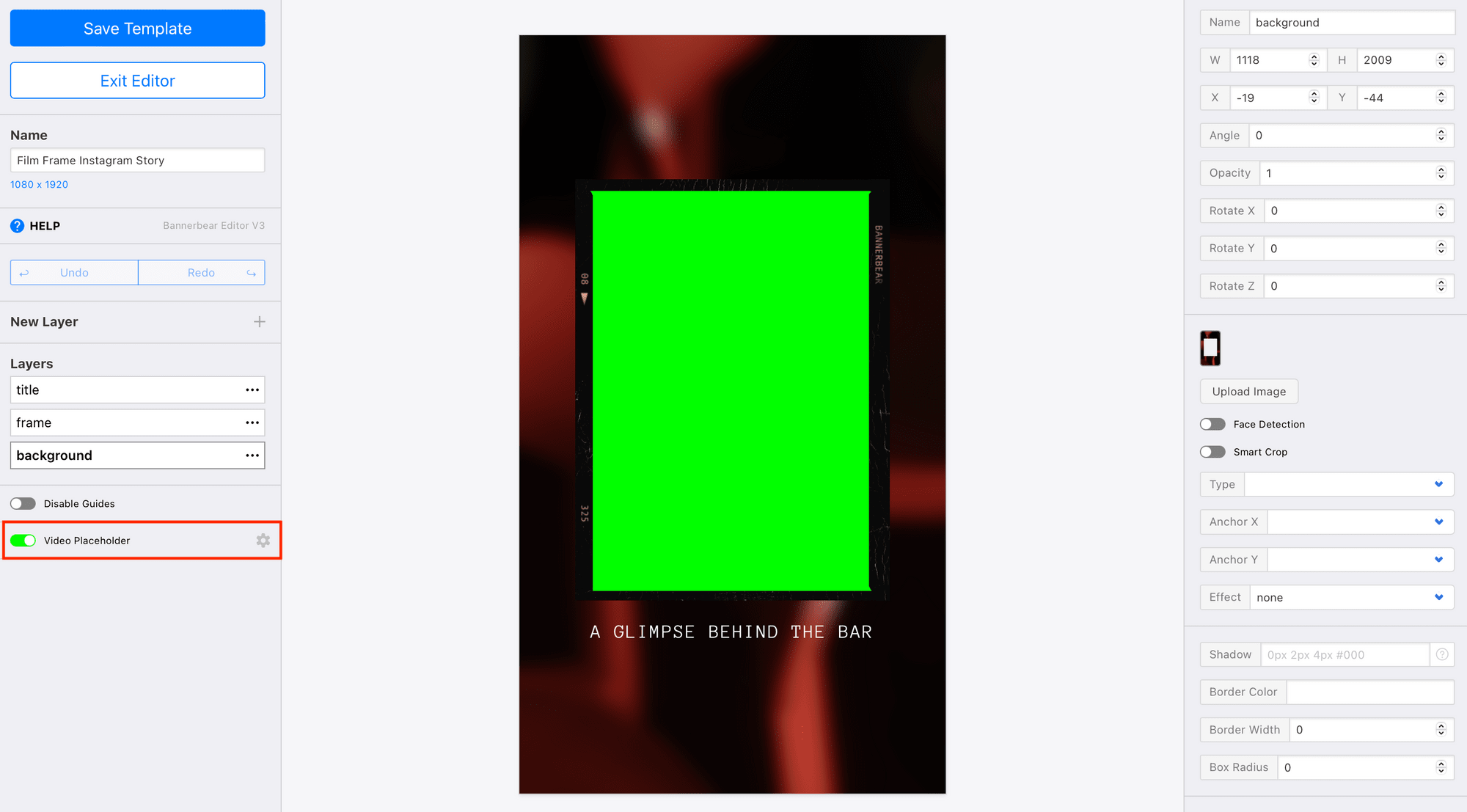Click the Add New Layer plus button
1467x812 pixels.
click(257, 321)
